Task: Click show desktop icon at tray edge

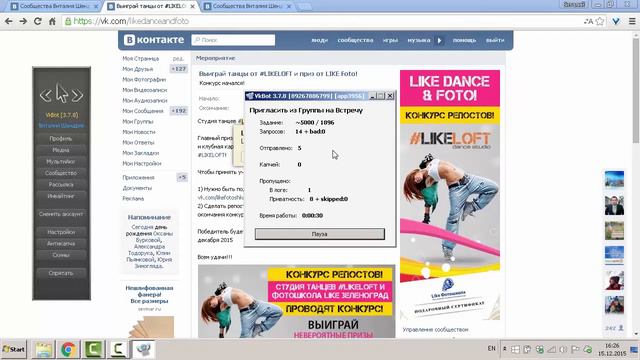Action: pos(634,349)
